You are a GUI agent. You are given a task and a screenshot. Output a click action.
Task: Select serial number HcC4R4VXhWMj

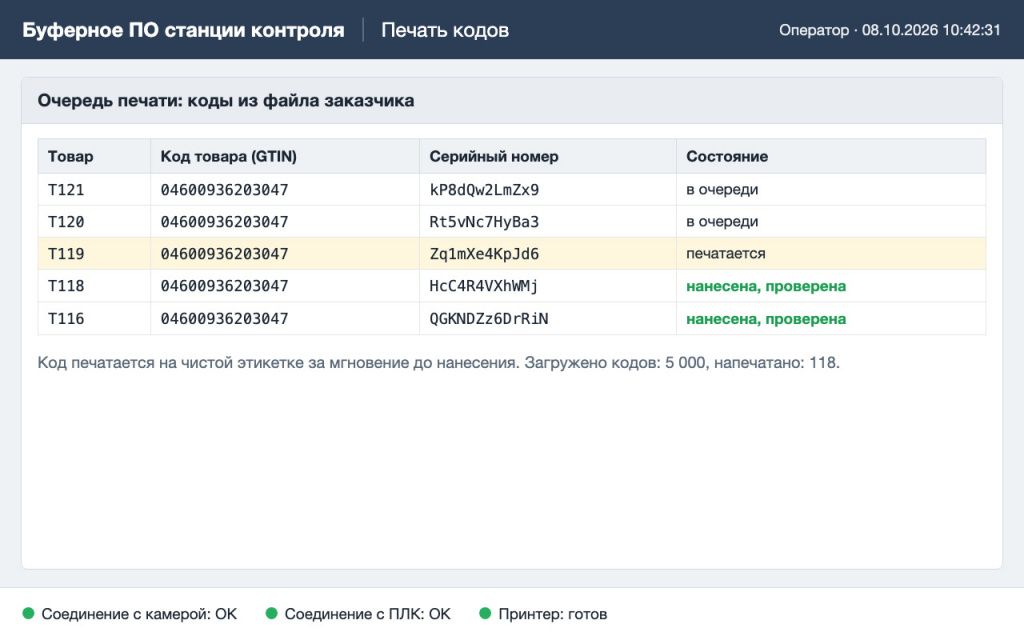[484, 285]
